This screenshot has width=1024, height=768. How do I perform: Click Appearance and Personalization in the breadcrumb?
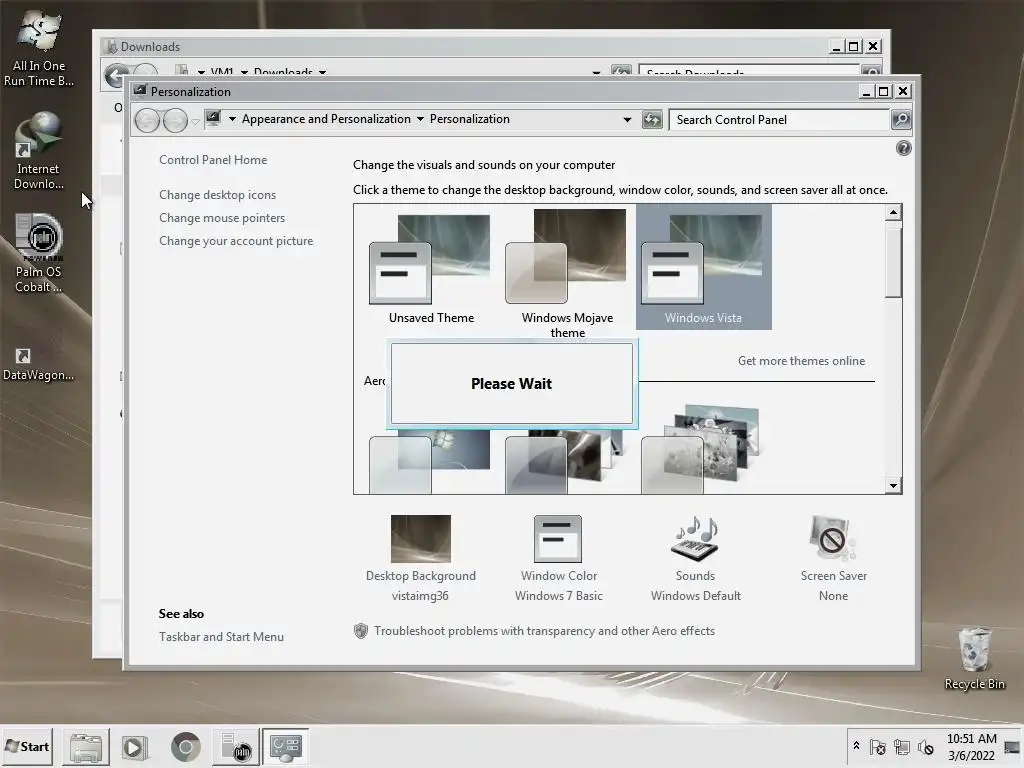[326, 119]
